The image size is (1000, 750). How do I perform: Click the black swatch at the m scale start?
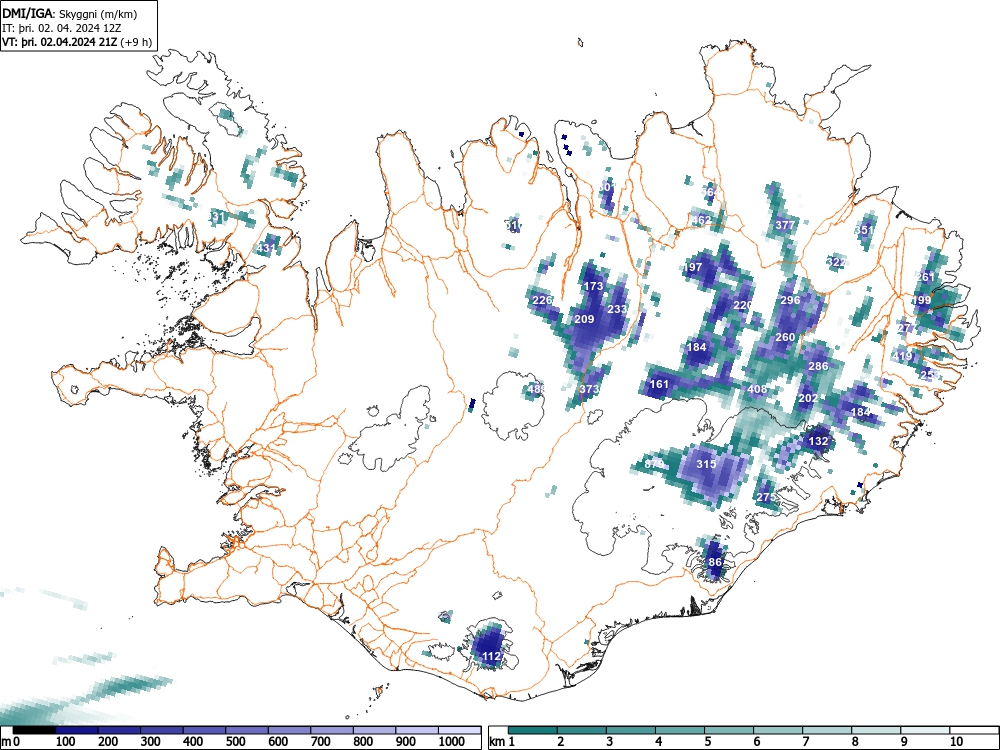(x=34, y=730)
